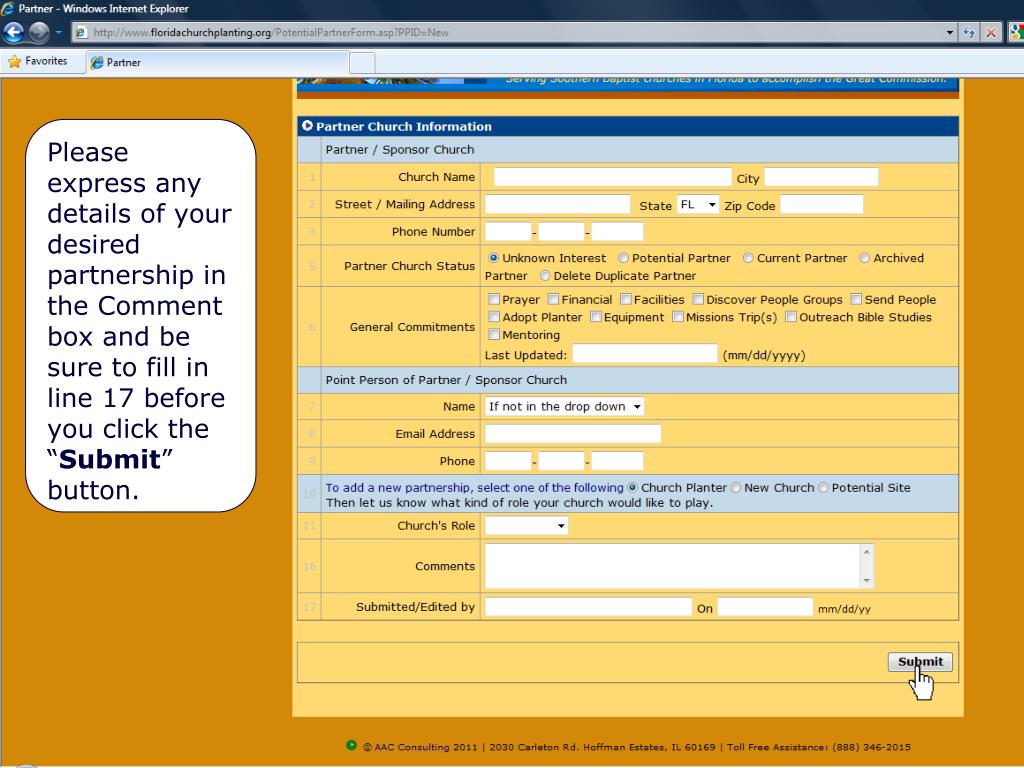The image size is (1024, 768).
Task: Click the Church Name input field
Action: (x=612, y=177)
